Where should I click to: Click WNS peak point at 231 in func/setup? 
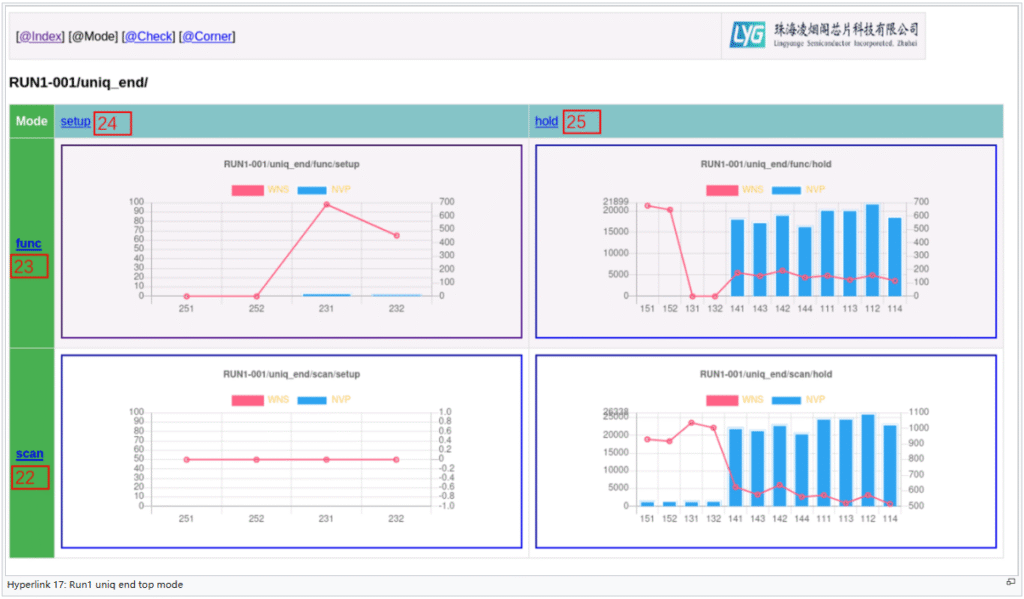pos(326,205)
